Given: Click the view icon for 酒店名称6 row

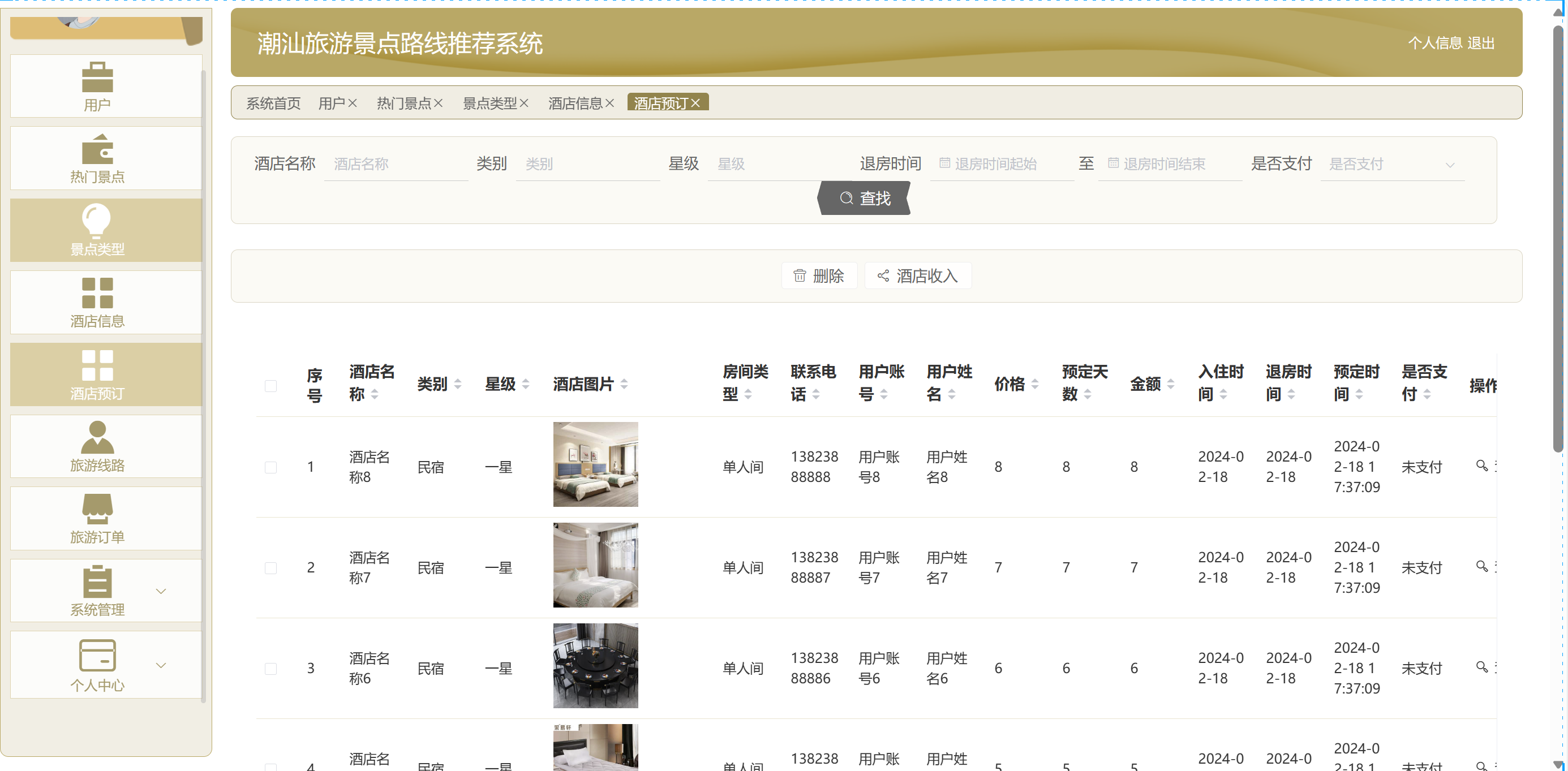Looking at the screenshot, I should click(1482, 666).
